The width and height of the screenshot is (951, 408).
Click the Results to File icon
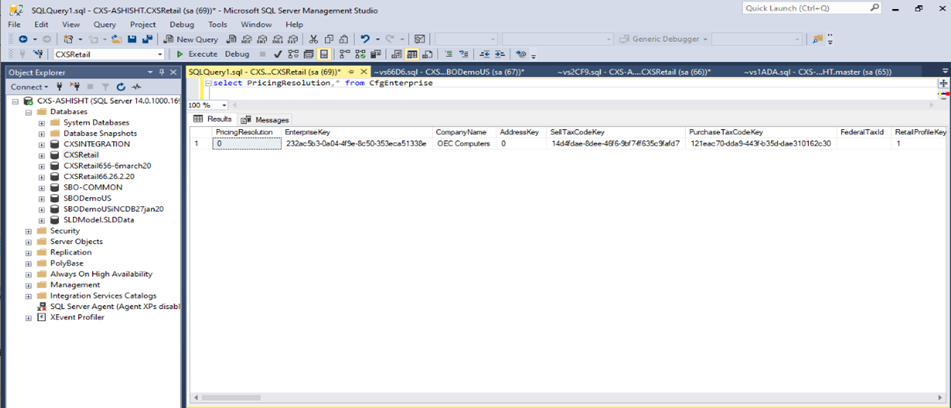pyautogui.click(x=427, y=54)
